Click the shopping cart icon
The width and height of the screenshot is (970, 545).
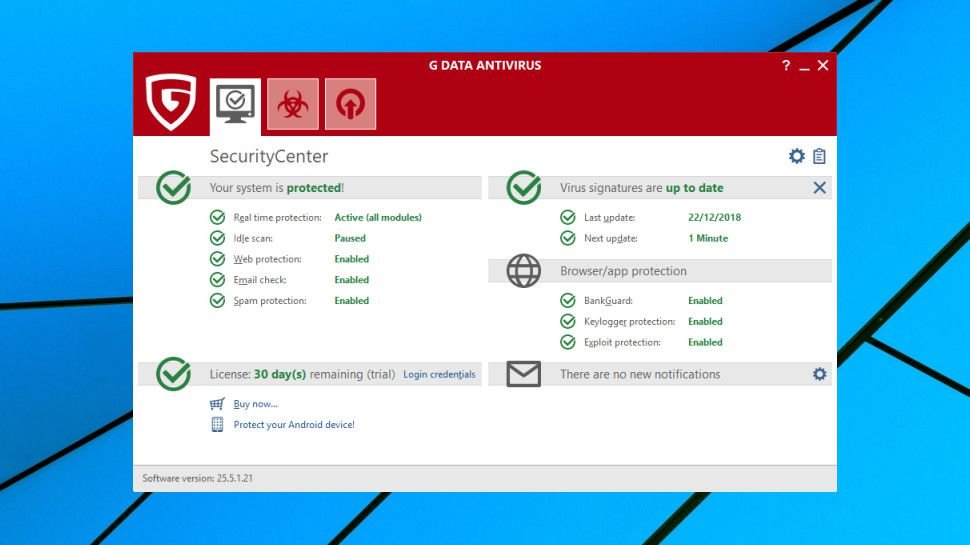217,404
